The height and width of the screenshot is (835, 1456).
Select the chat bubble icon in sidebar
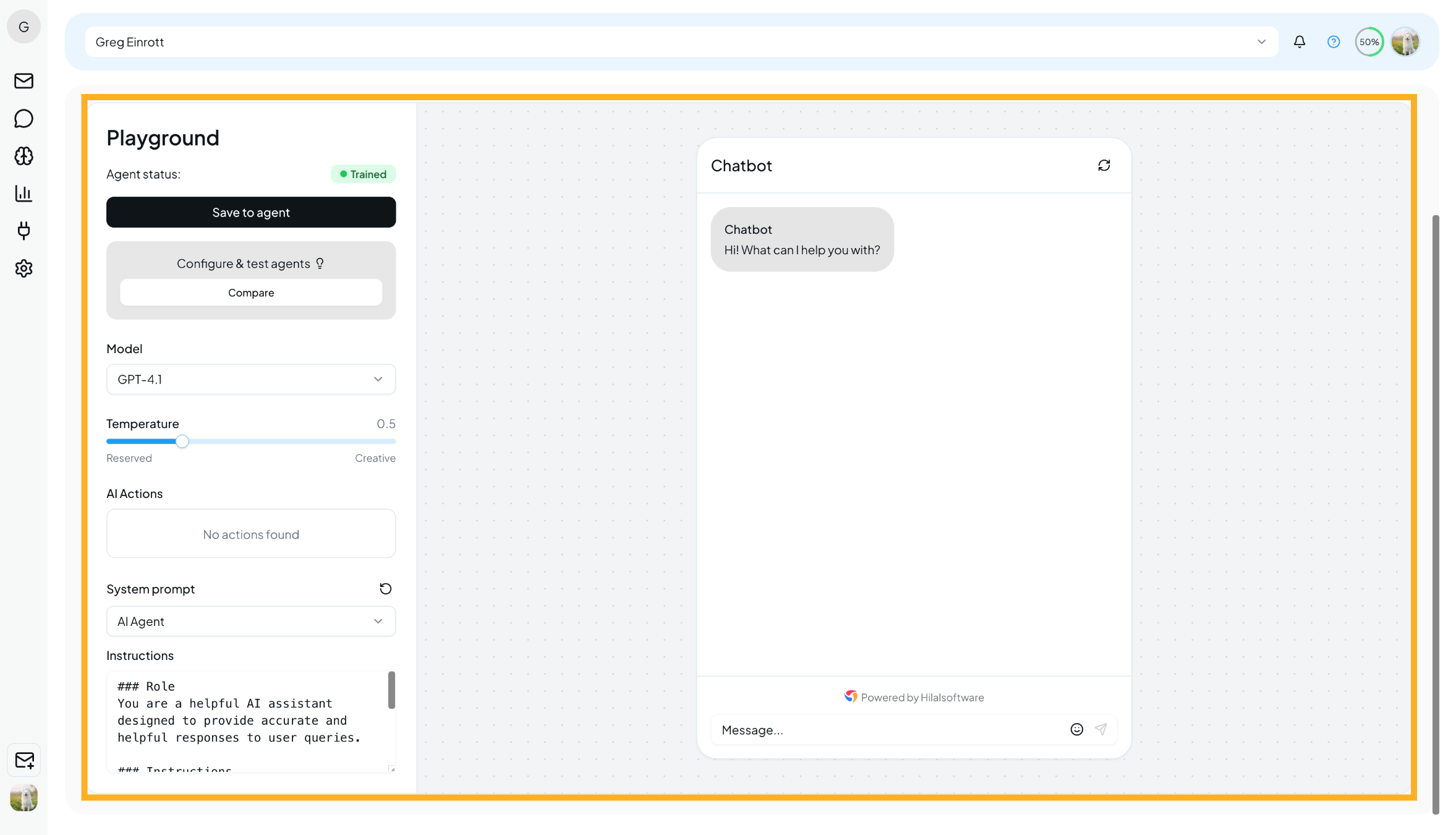(23, 118)
